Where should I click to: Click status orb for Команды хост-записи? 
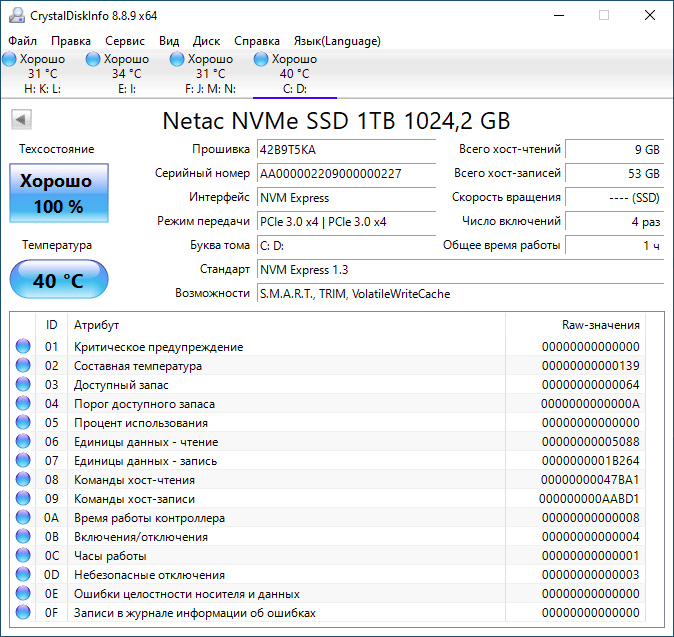point(23,499)
